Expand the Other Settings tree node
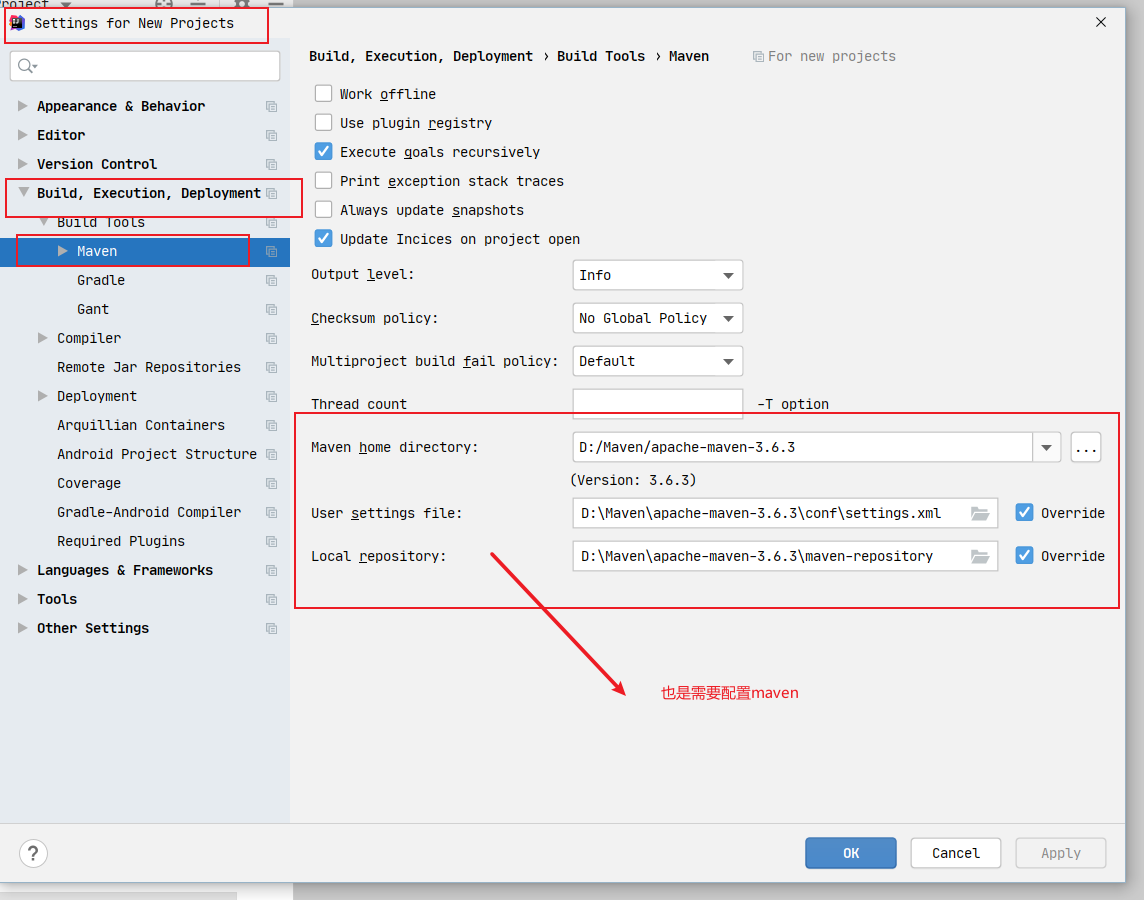 23,628
